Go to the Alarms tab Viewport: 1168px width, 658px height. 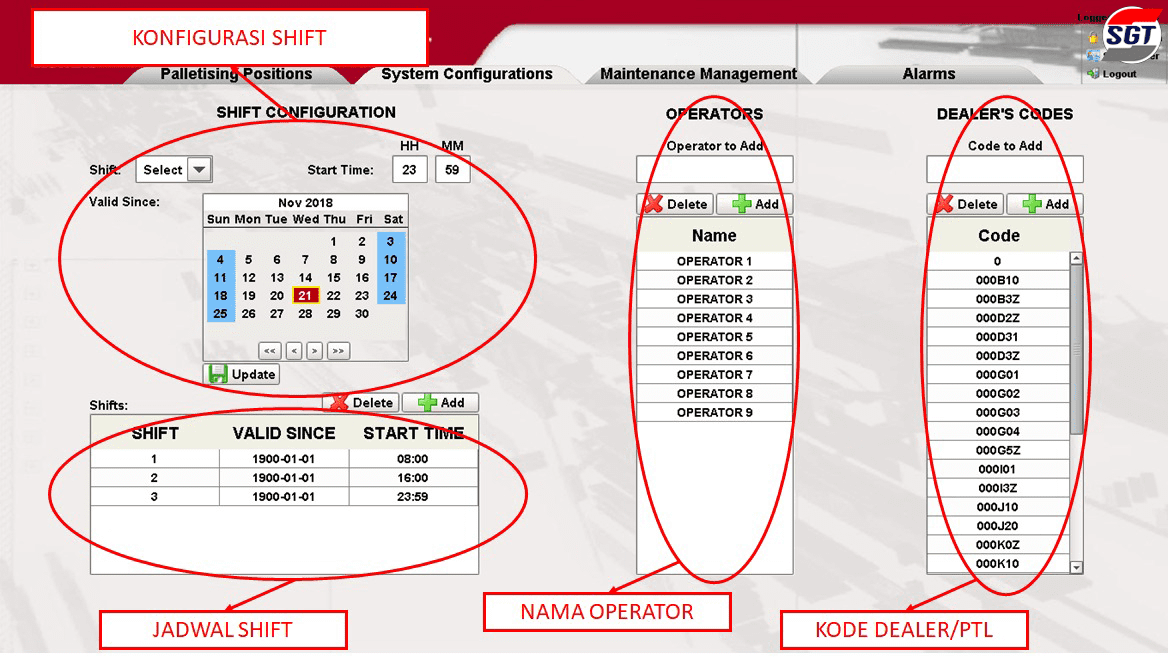929,74
